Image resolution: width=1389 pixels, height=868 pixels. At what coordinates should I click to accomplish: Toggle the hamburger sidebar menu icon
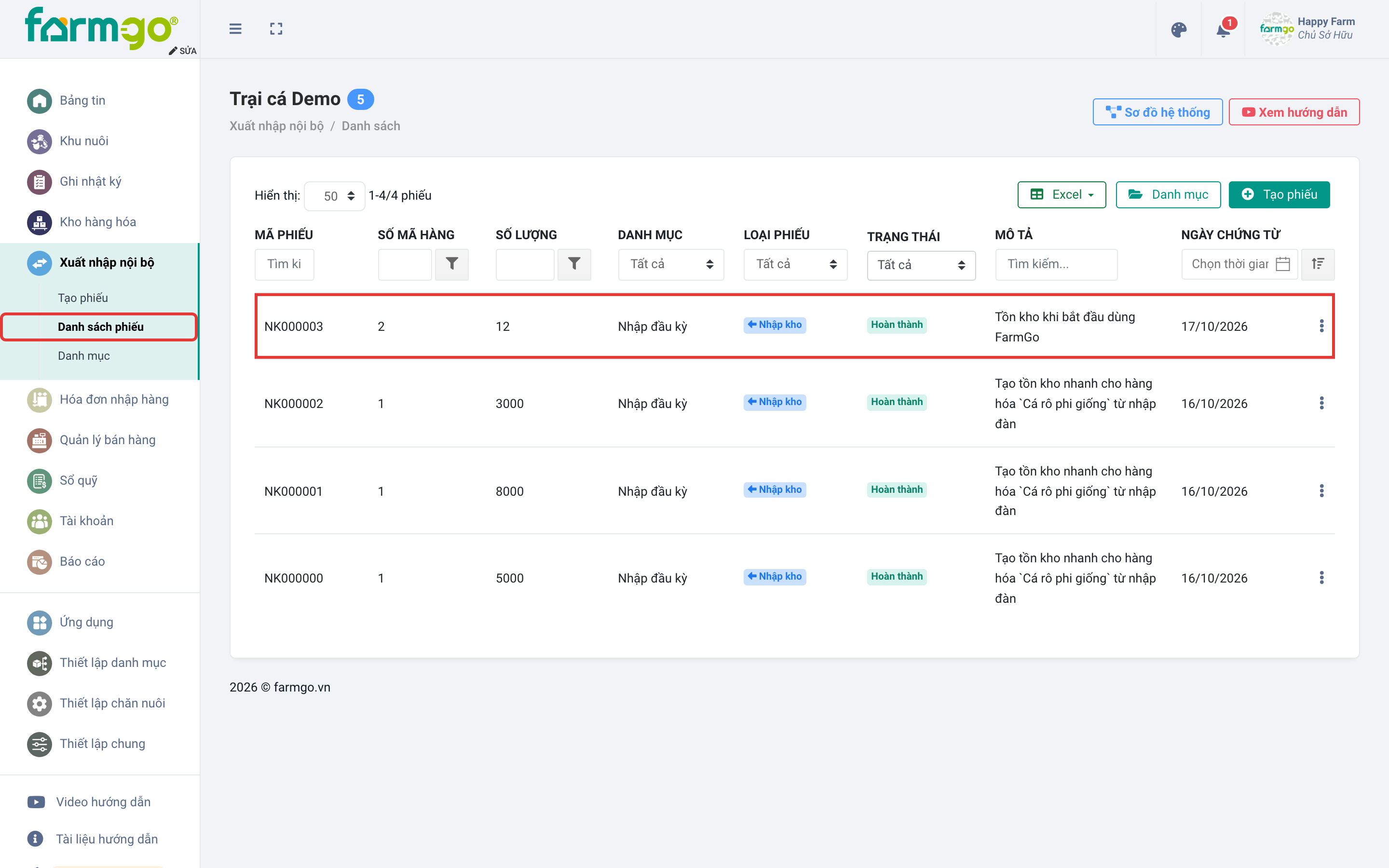pyautogui.click(x=235, y=29)
